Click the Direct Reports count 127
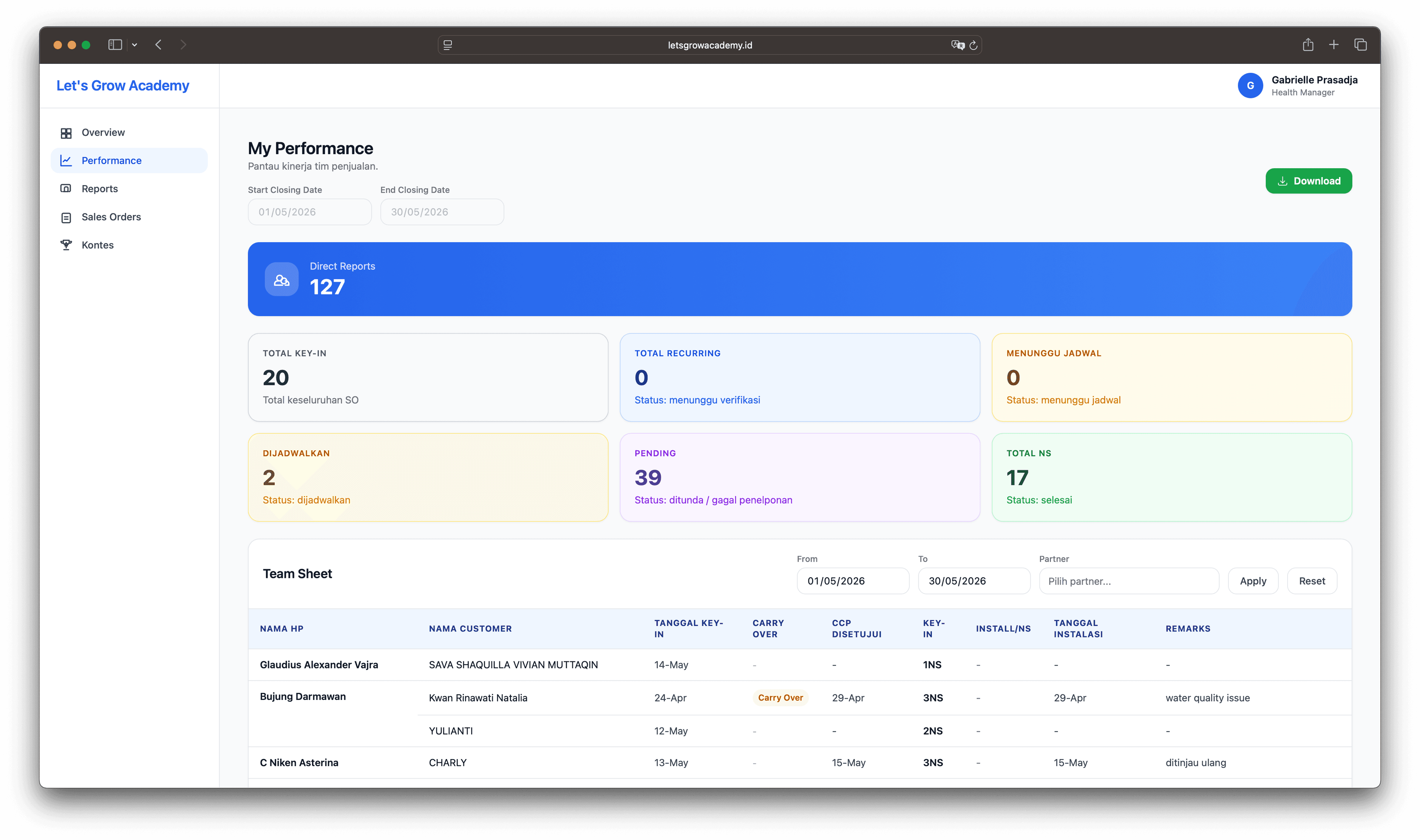1420x840 pixels. 327,287
